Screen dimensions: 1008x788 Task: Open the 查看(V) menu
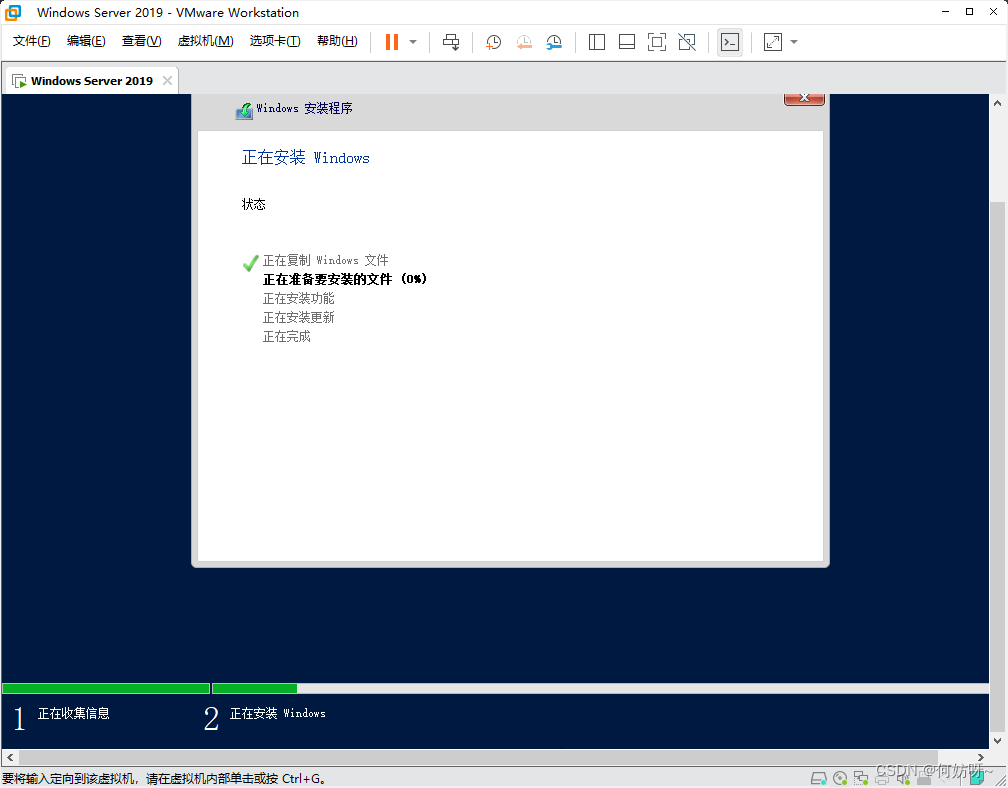pos(141,41)
